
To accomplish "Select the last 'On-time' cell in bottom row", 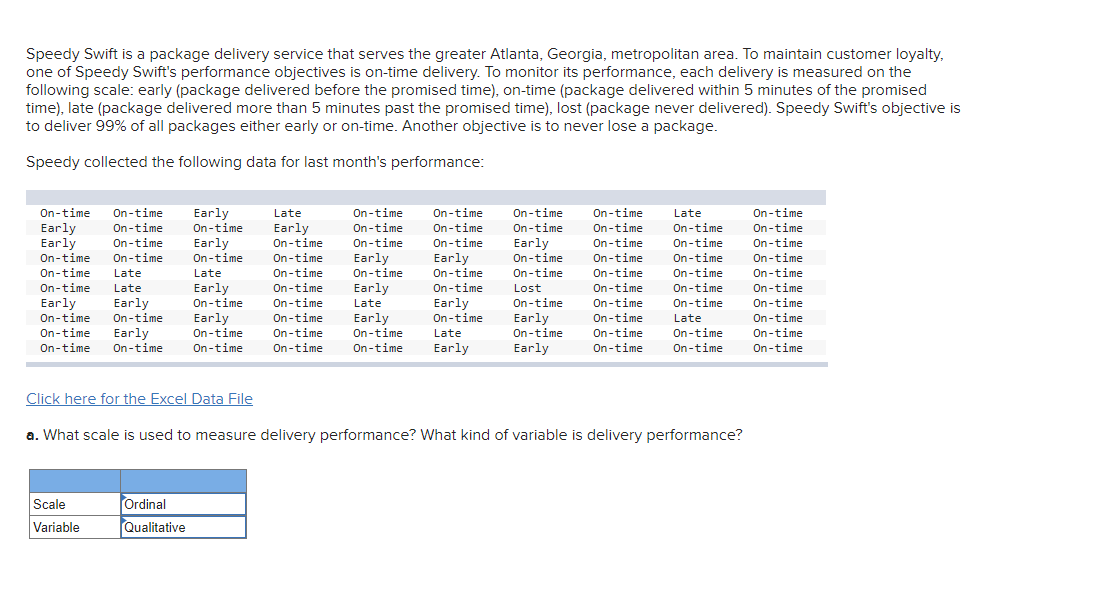I will [777, 347].
